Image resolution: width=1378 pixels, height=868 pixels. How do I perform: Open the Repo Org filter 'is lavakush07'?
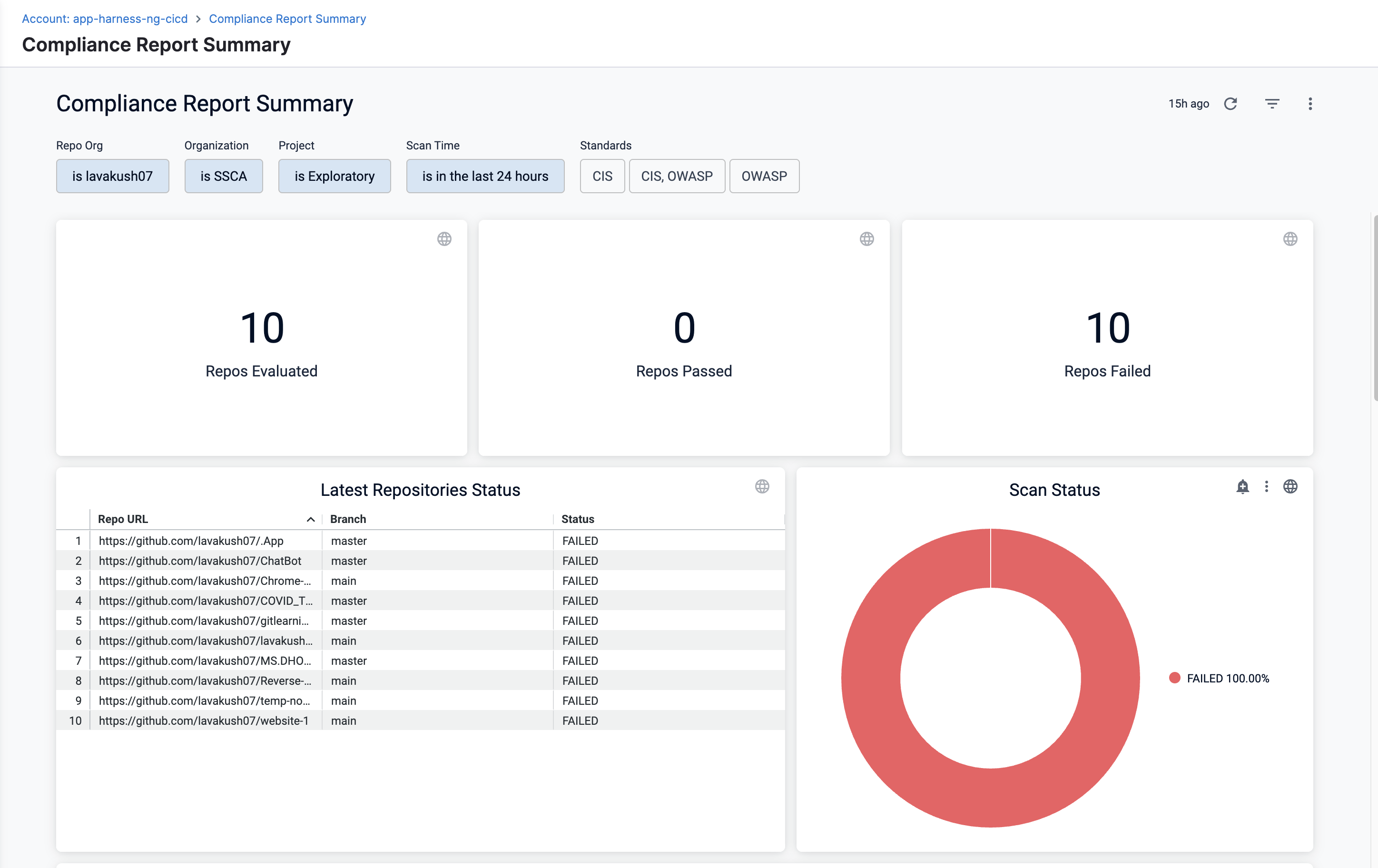point(112,176)
